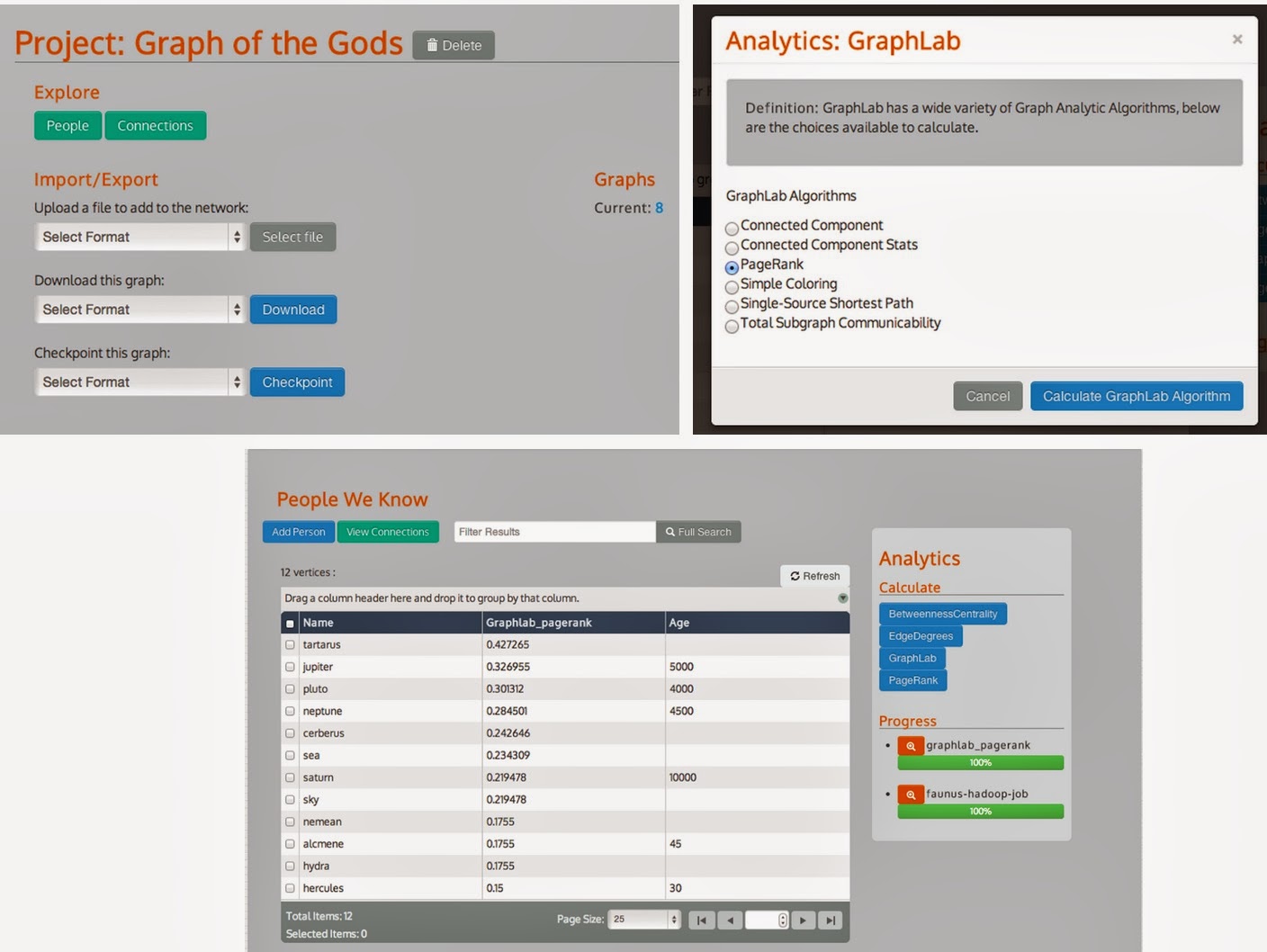Tick the checkbox for the tartarus row
The width and height of the screenshot is (1267, 952).
tap(290, 645)
